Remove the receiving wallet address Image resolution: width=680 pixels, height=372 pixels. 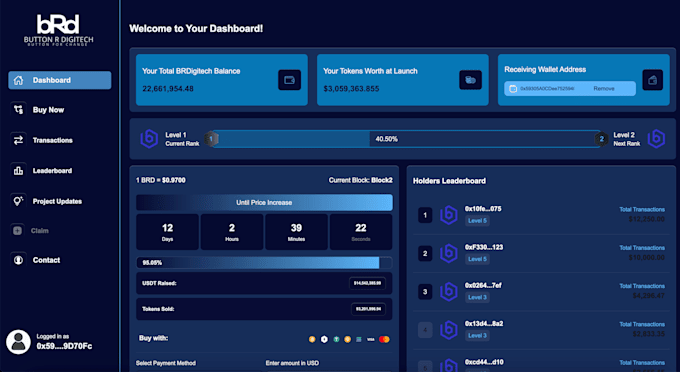[604, 88]
